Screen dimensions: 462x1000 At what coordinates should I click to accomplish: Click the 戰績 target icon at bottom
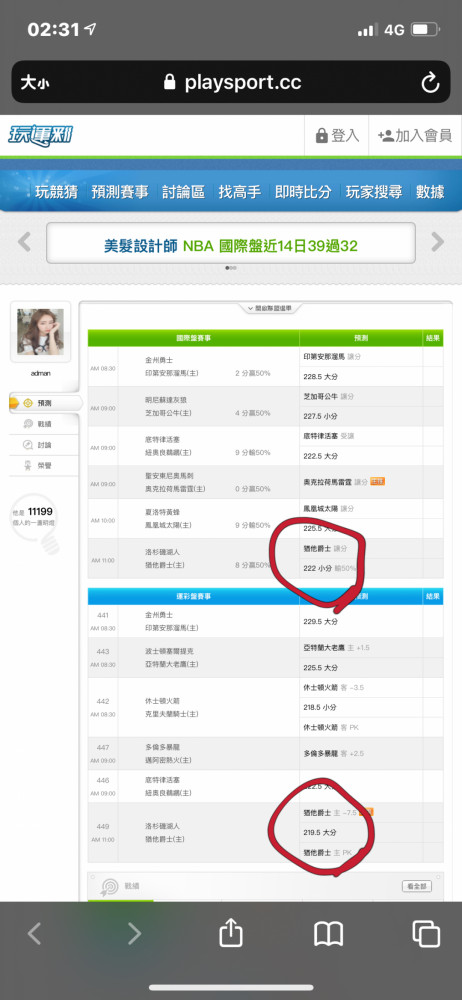pos(110,886)
